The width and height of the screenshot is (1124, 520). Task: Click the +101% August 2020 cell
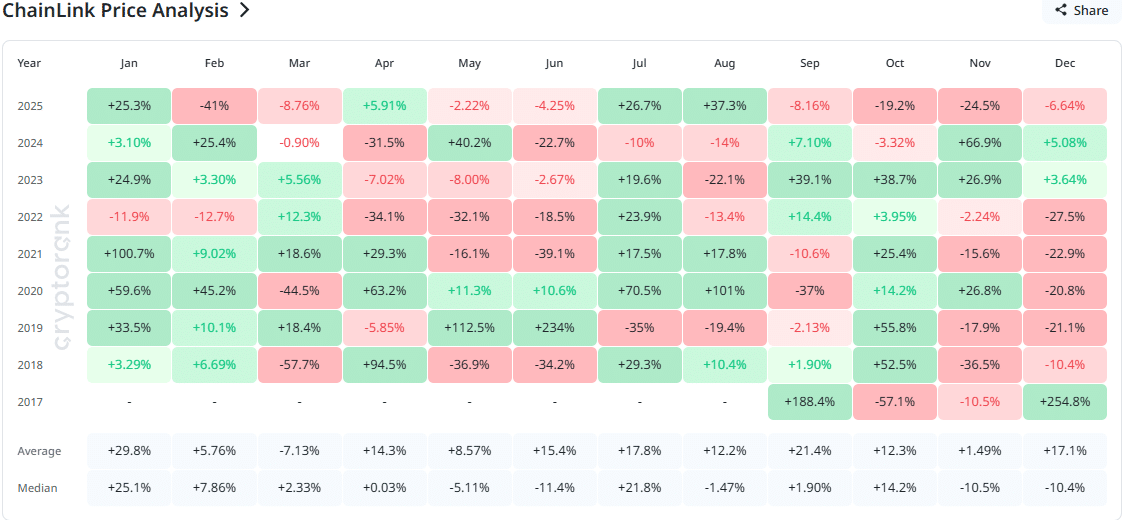tap(725, 291)
